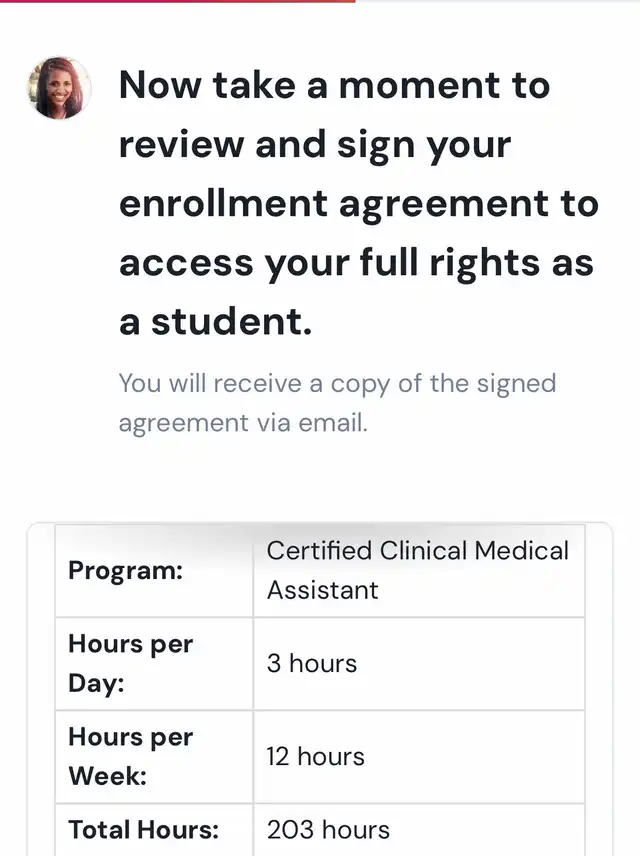
Task: Click the "agreement via email." text
Action: (x=243, y=423)
